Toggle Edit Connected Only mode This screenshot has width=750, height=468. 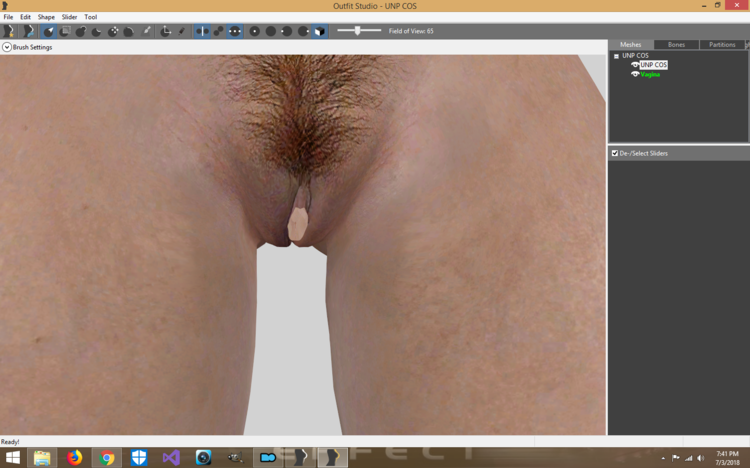point(219,32)
